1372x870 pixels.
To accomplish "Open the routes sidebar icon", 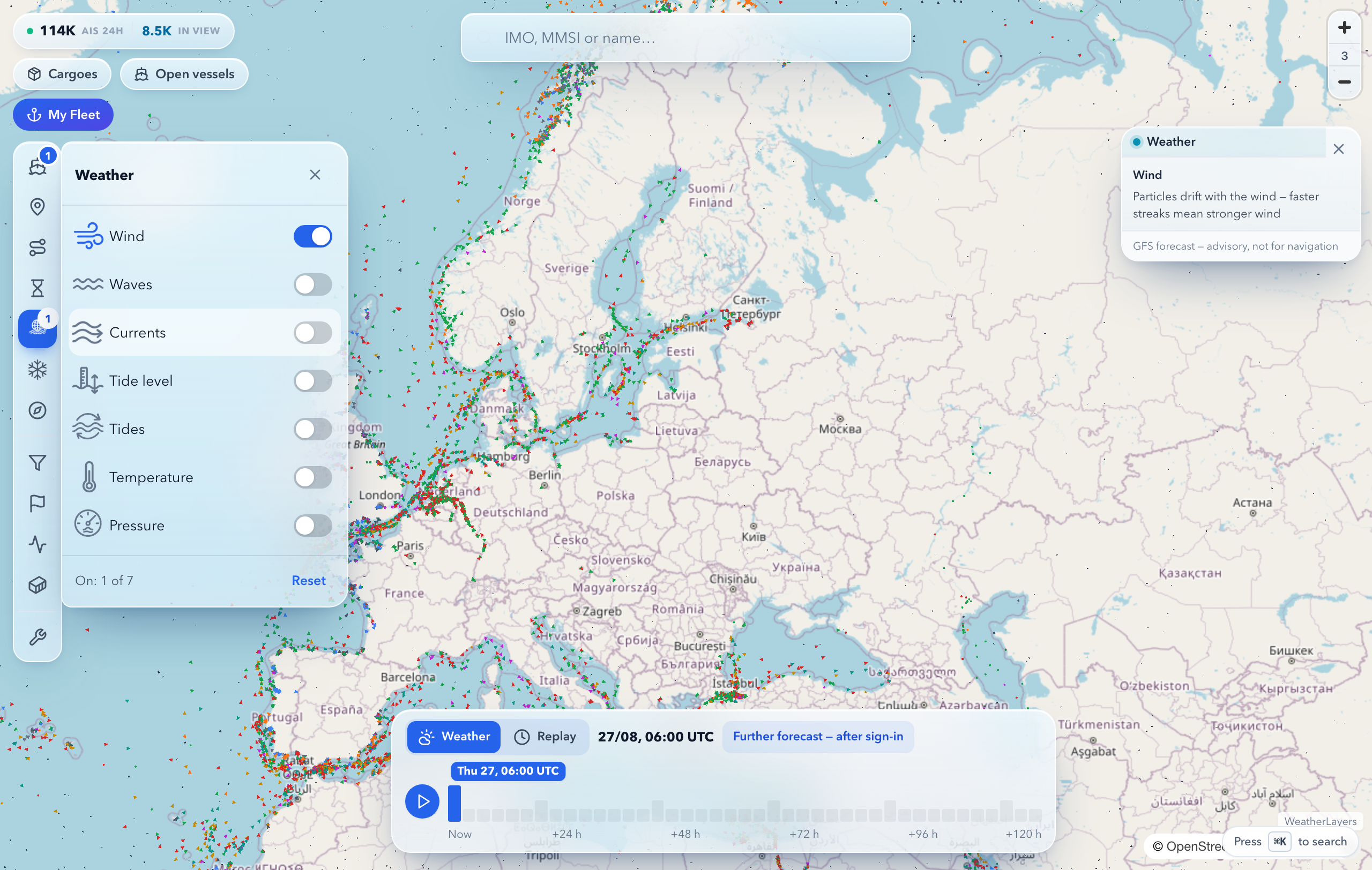I will coord(38,247).
